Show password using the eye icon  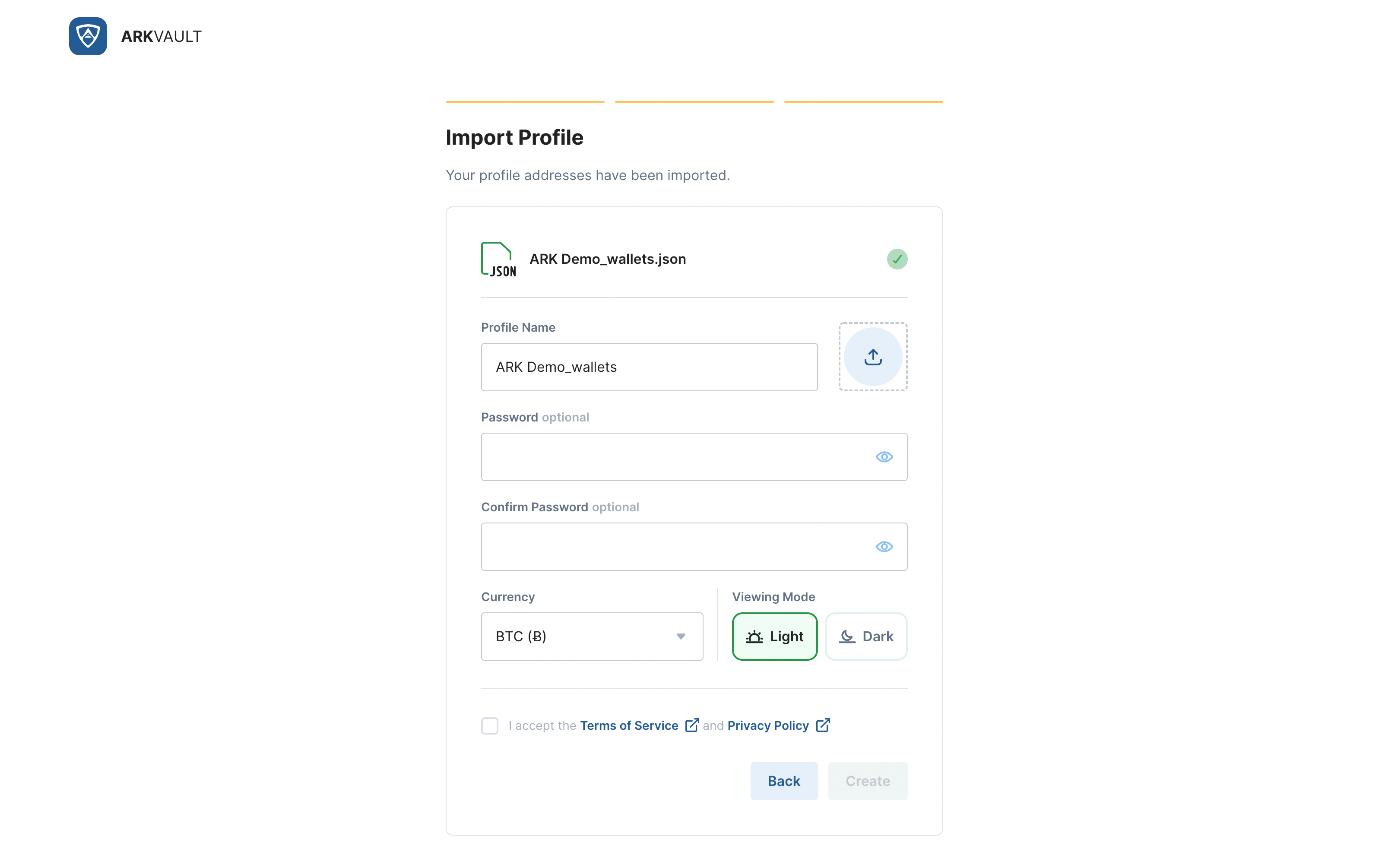tap(884, 457)
